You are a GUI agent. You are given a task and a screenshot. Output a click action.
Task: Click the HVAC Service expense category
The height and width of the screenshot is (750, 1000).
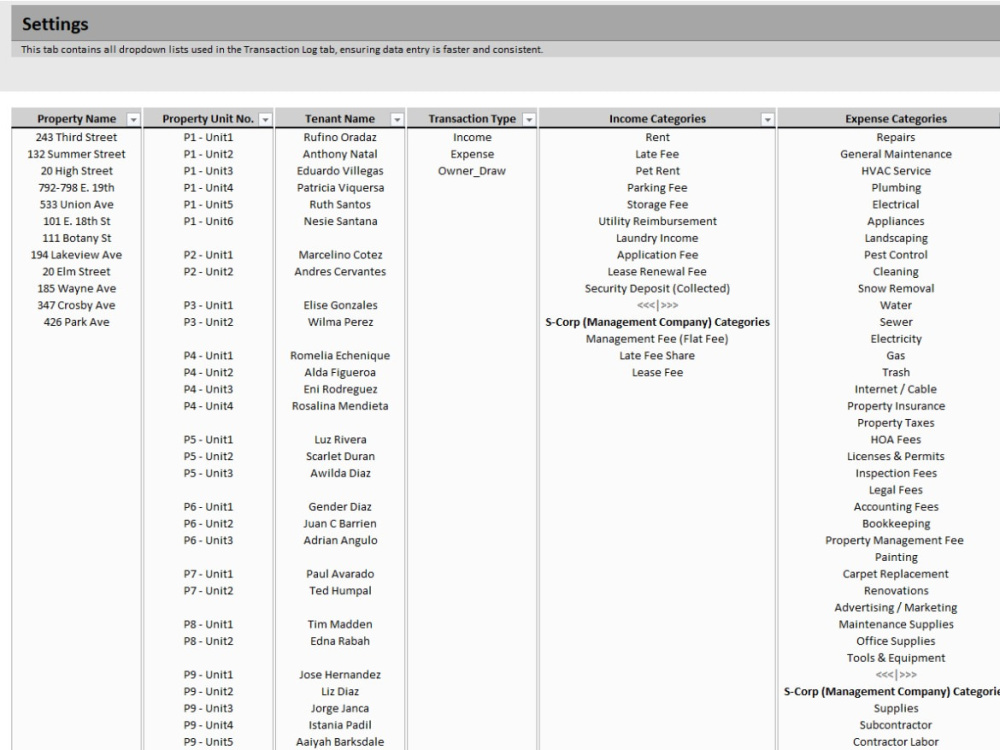(x=895, y=171)
